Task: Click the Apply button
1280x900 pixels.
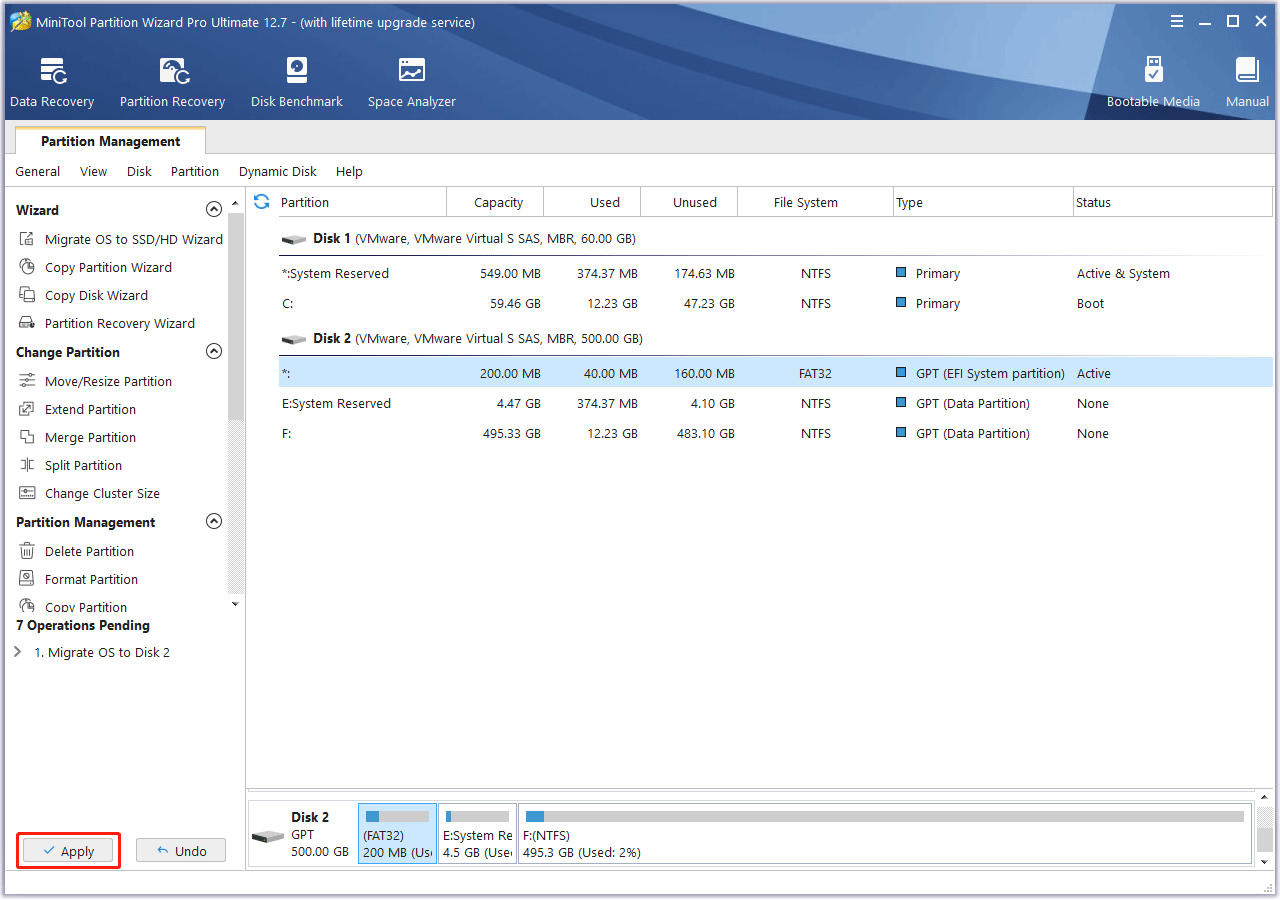Action: click(x=68, y=851)
